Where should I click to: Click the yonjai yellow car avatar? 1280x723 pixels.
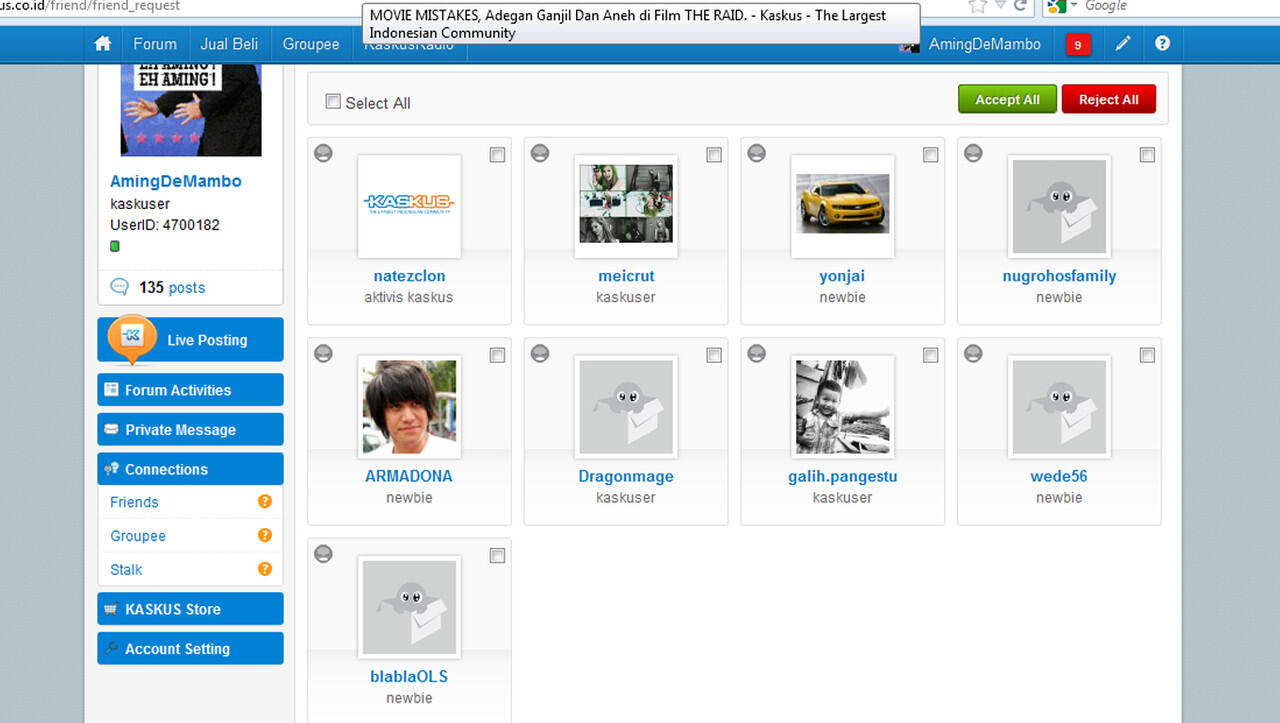(843, 206)
